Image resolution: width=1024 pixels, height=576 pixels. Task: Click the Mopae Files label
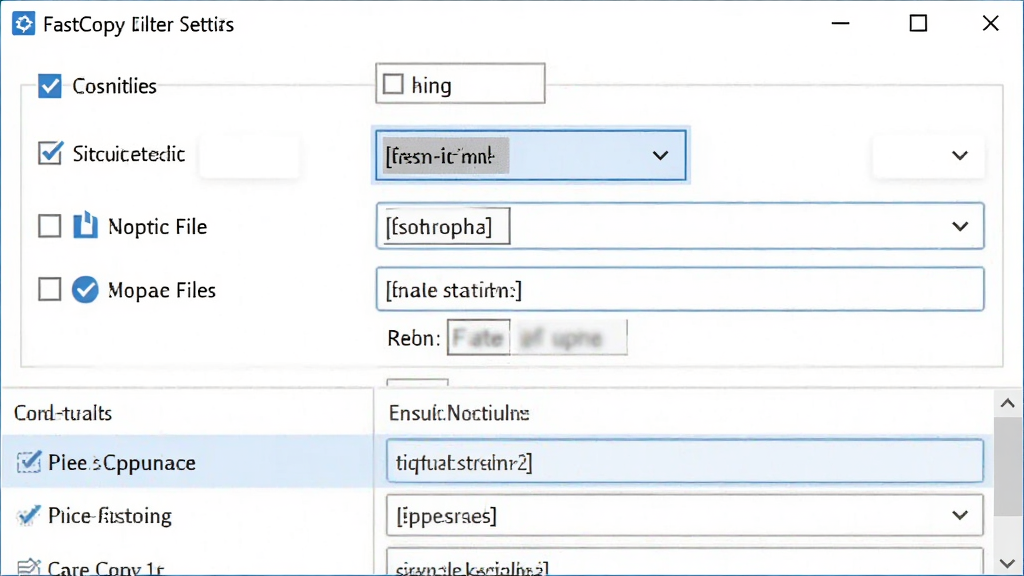coord(161,290)
